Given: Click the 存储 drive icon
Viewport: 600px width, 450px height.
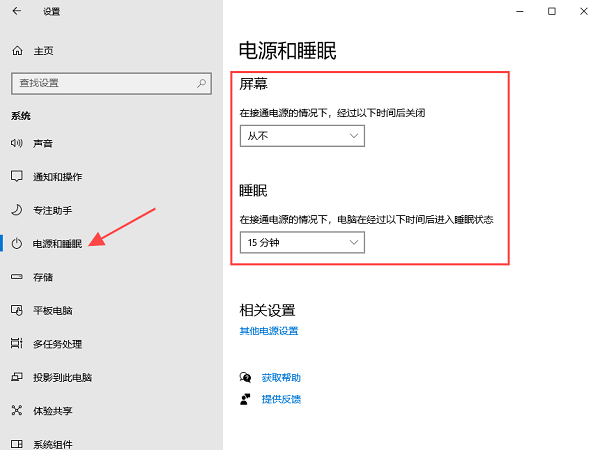Looking at the screenshot, I should click(16, 277).
